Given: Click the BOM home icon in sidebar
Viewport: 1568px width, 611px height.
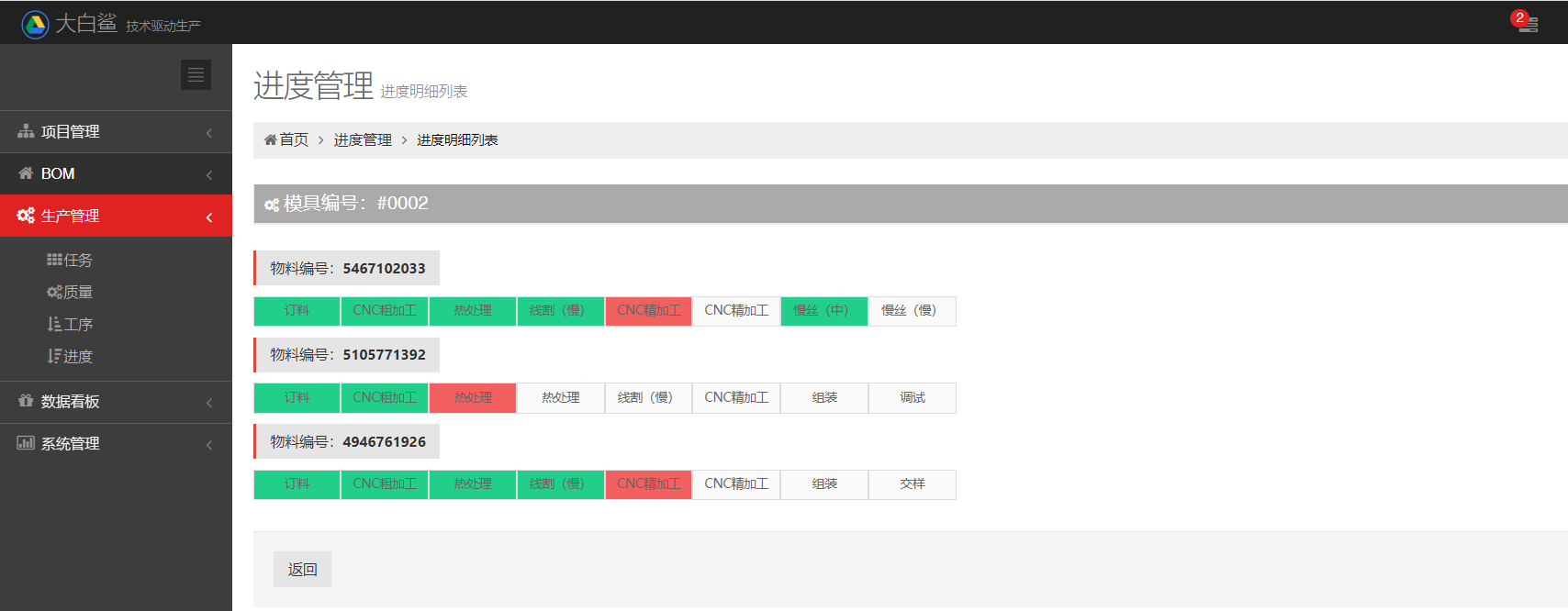Looking at the screenshot, I should 26,173.
